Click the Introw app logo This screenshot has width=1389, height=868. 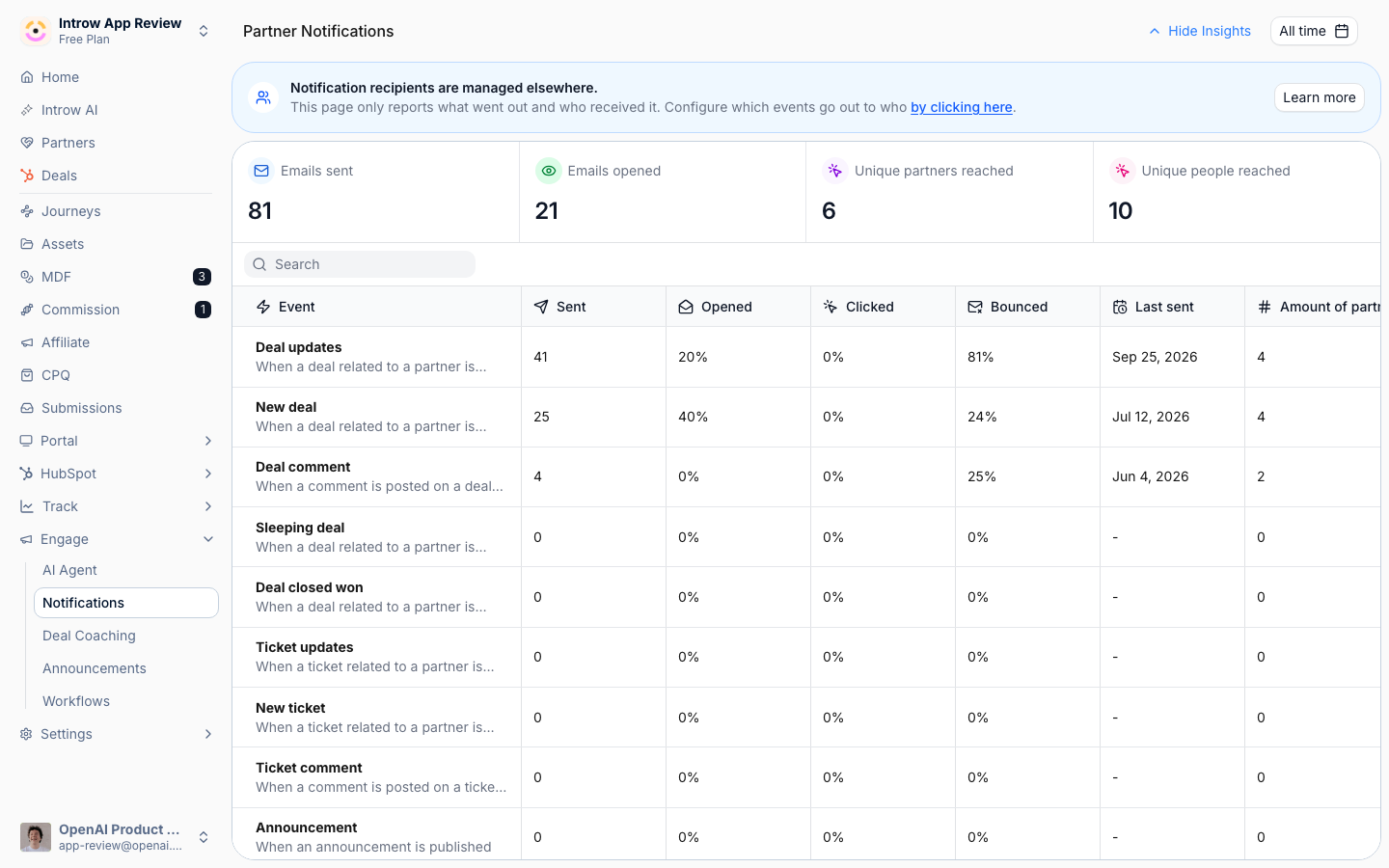pyautogui.click(x=36, y=31)
